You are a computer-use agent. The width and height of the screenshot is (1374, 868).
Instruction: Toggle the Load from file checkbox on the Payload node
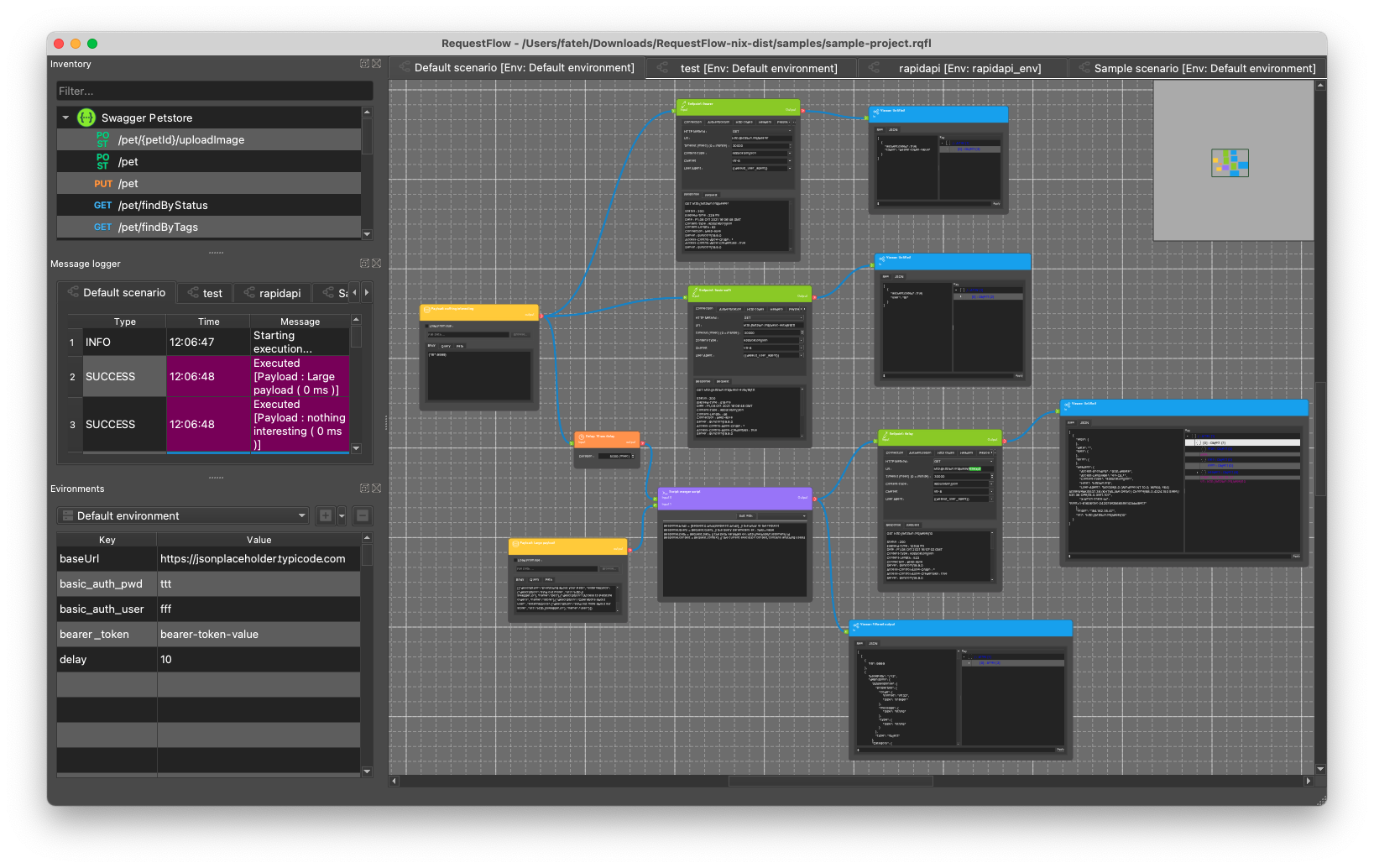tap(427, 327)
